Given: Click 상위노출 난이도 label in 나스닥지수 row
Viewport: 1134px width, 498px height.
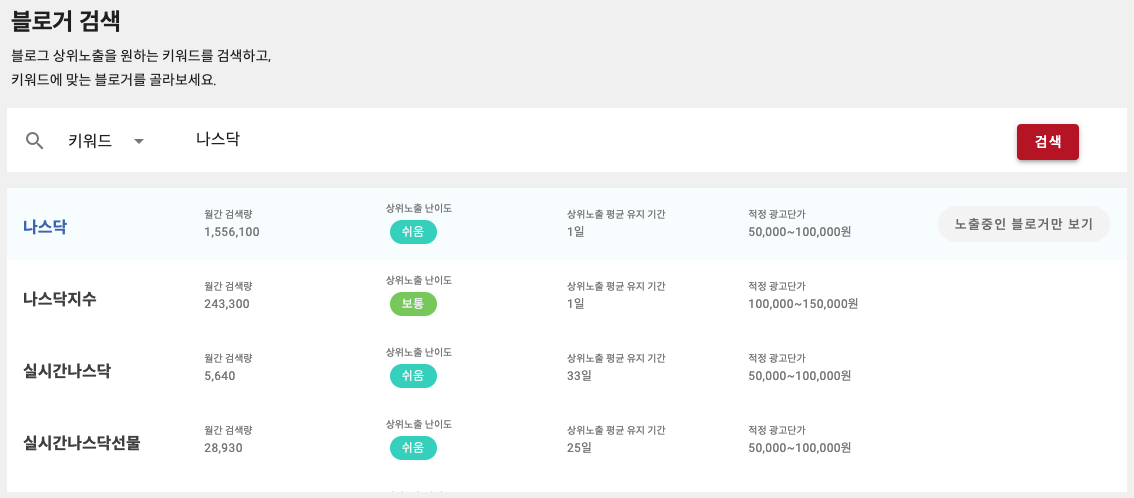Looking at the screenshot, I should (419, 280).
